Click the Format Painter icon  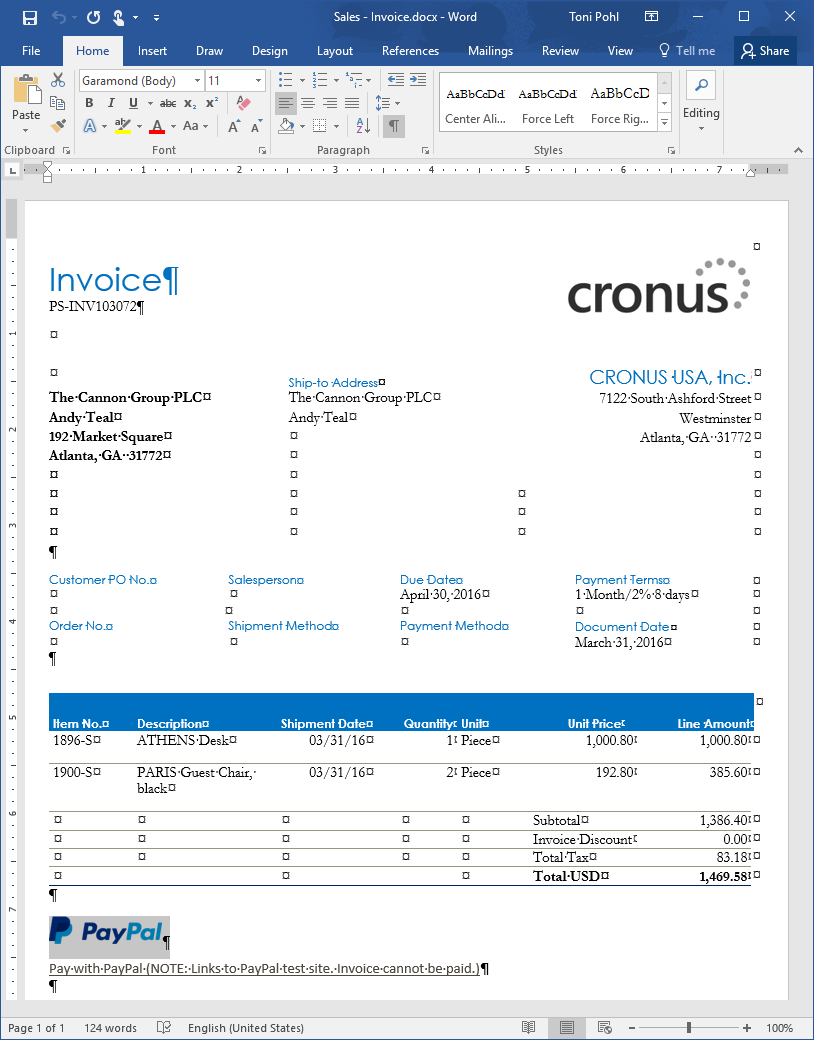[58, 126]
